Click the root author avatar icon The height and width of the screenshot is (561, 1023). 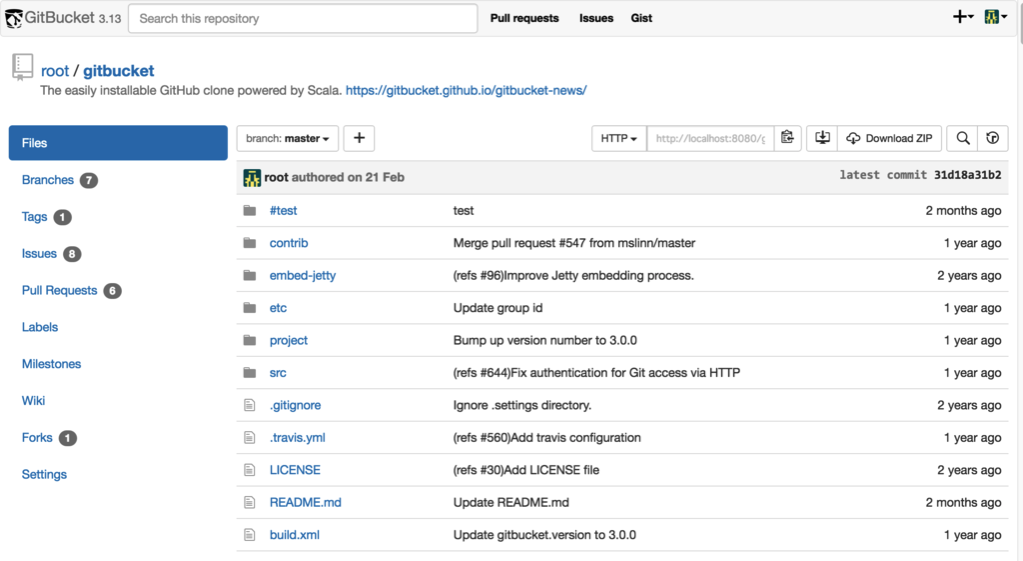point(252,177)
